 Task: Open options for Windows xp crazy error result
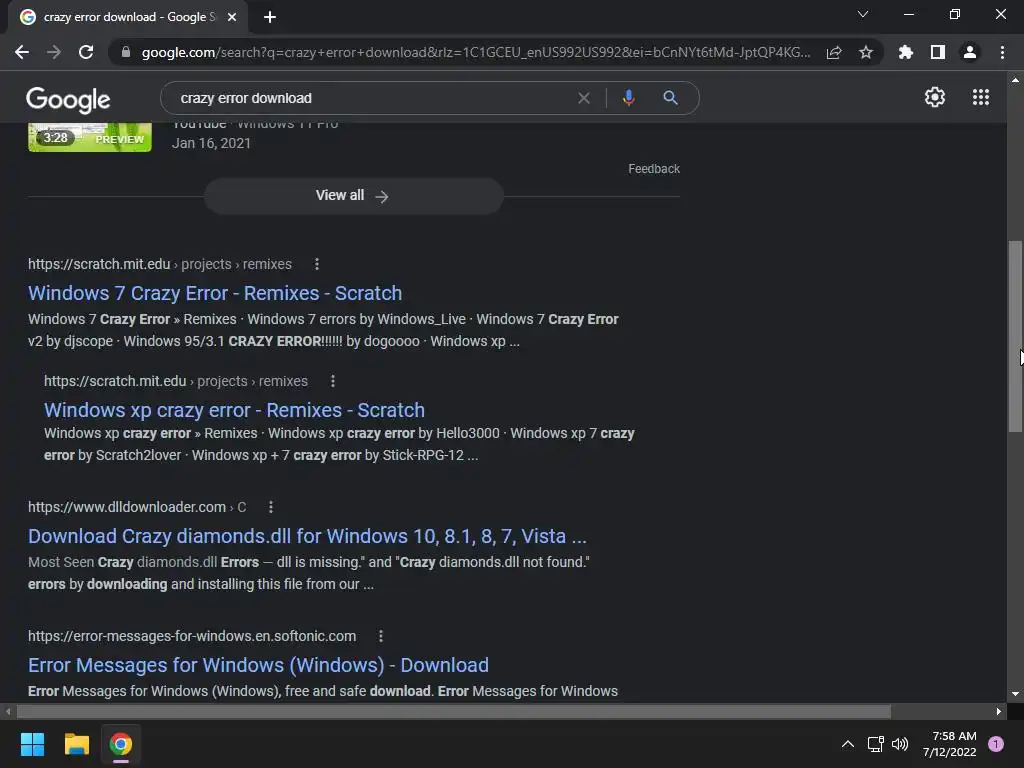point(333,381)
